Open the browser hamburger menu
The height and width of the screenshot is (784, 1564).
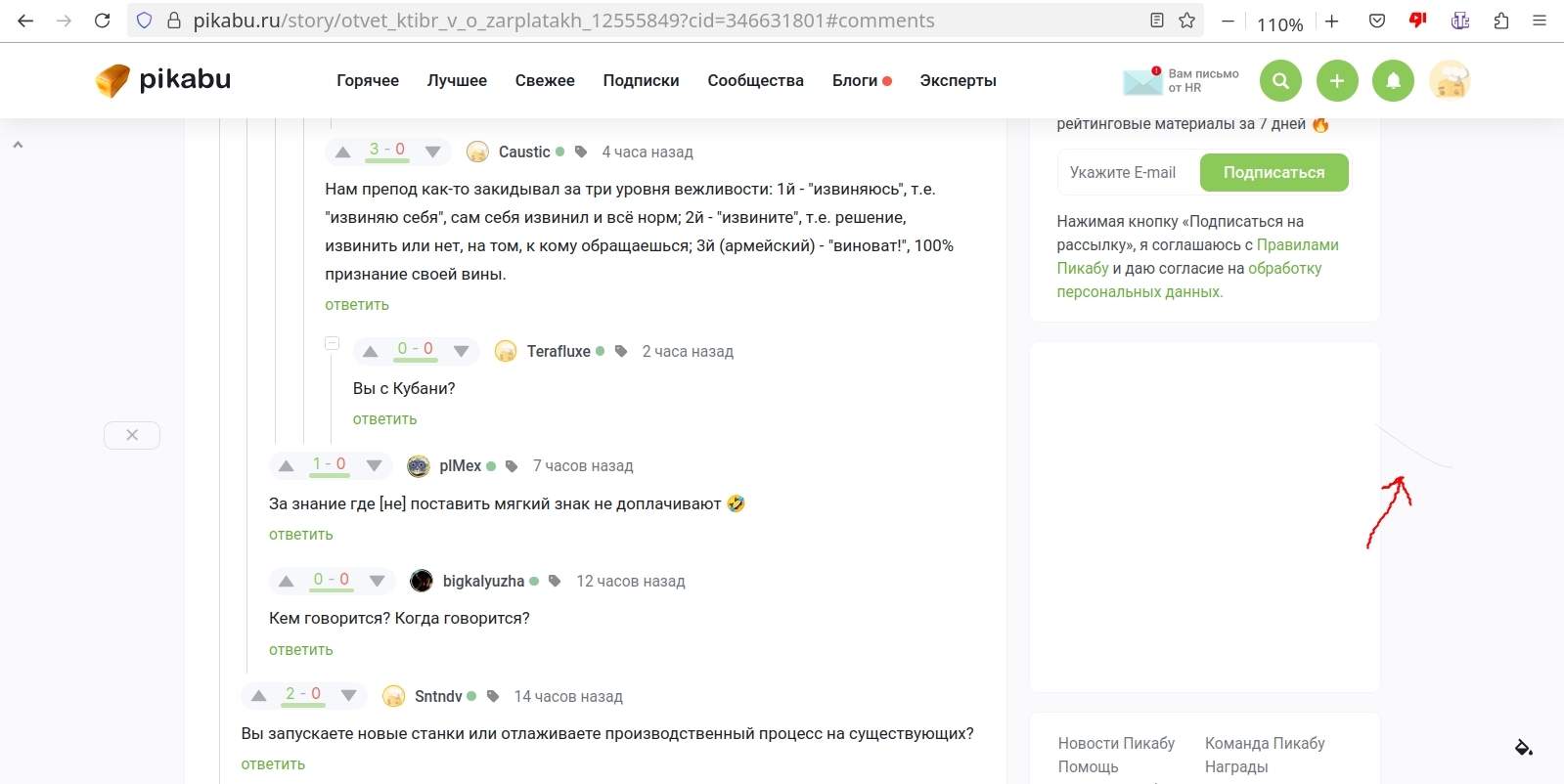pos(1540,21)
